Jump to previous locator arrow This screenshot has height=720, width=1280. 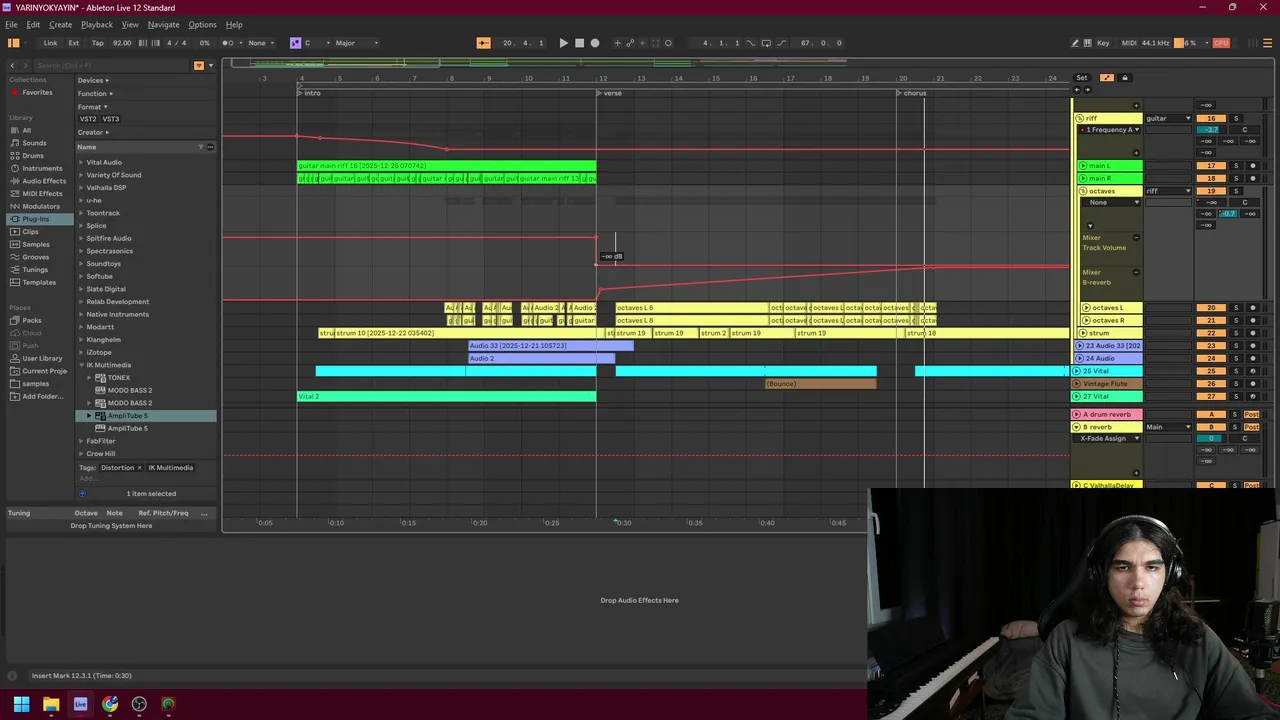(1077, 89)
